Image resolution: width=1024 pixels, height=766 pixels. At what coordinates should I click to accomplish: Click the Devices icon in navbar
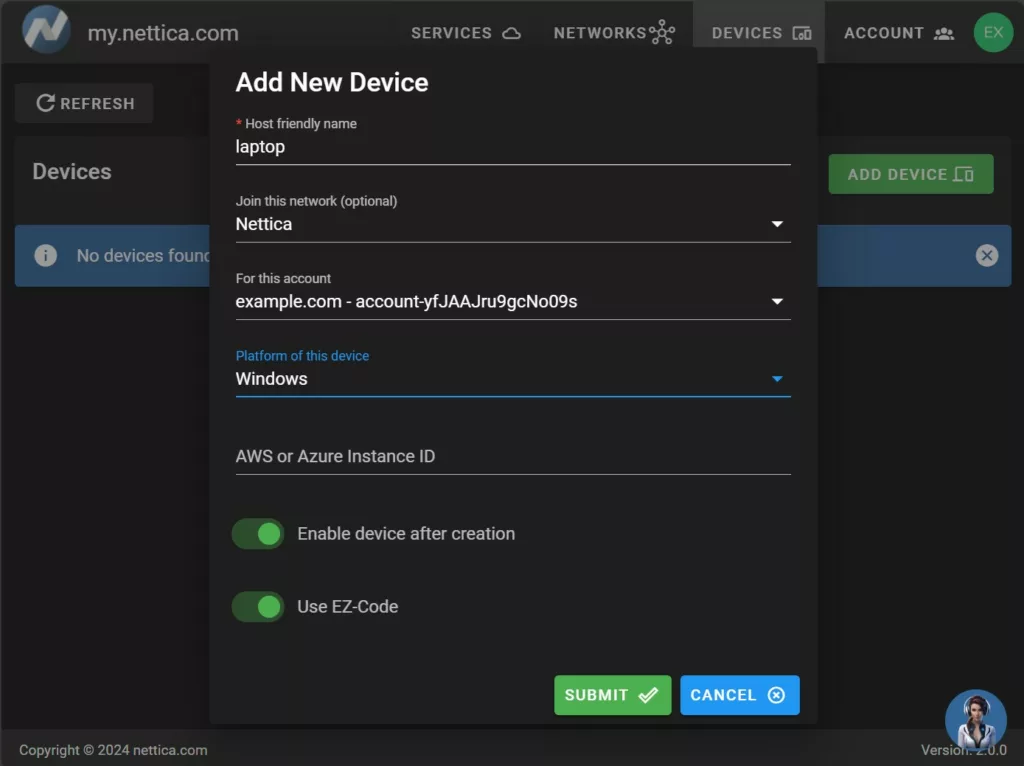coord(802,33)
